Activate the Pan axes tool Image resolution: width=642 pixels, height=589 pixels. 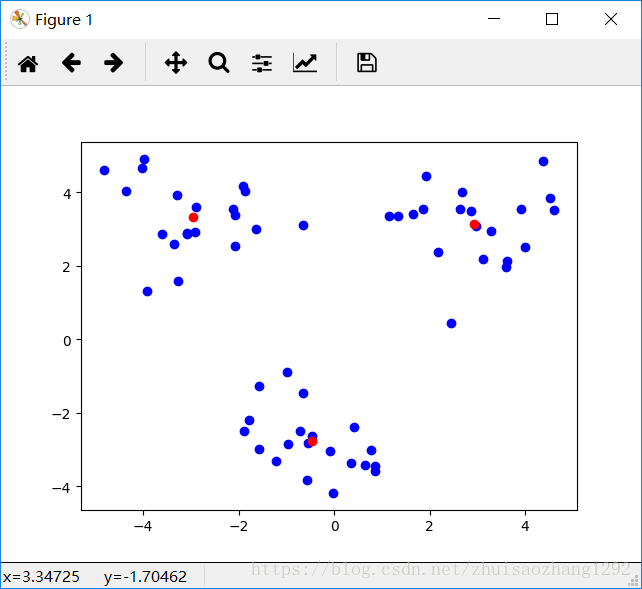point(176,63)
